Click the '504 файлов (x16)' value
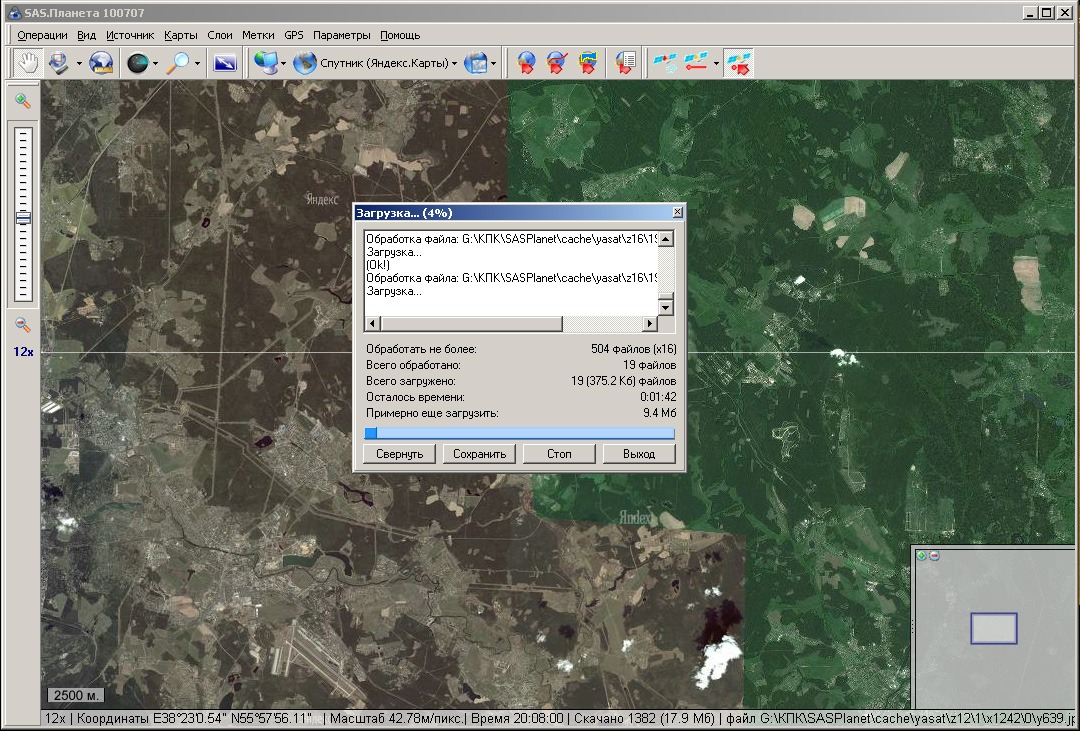Viewport: 1080px width, 731px height. point(634,349)
